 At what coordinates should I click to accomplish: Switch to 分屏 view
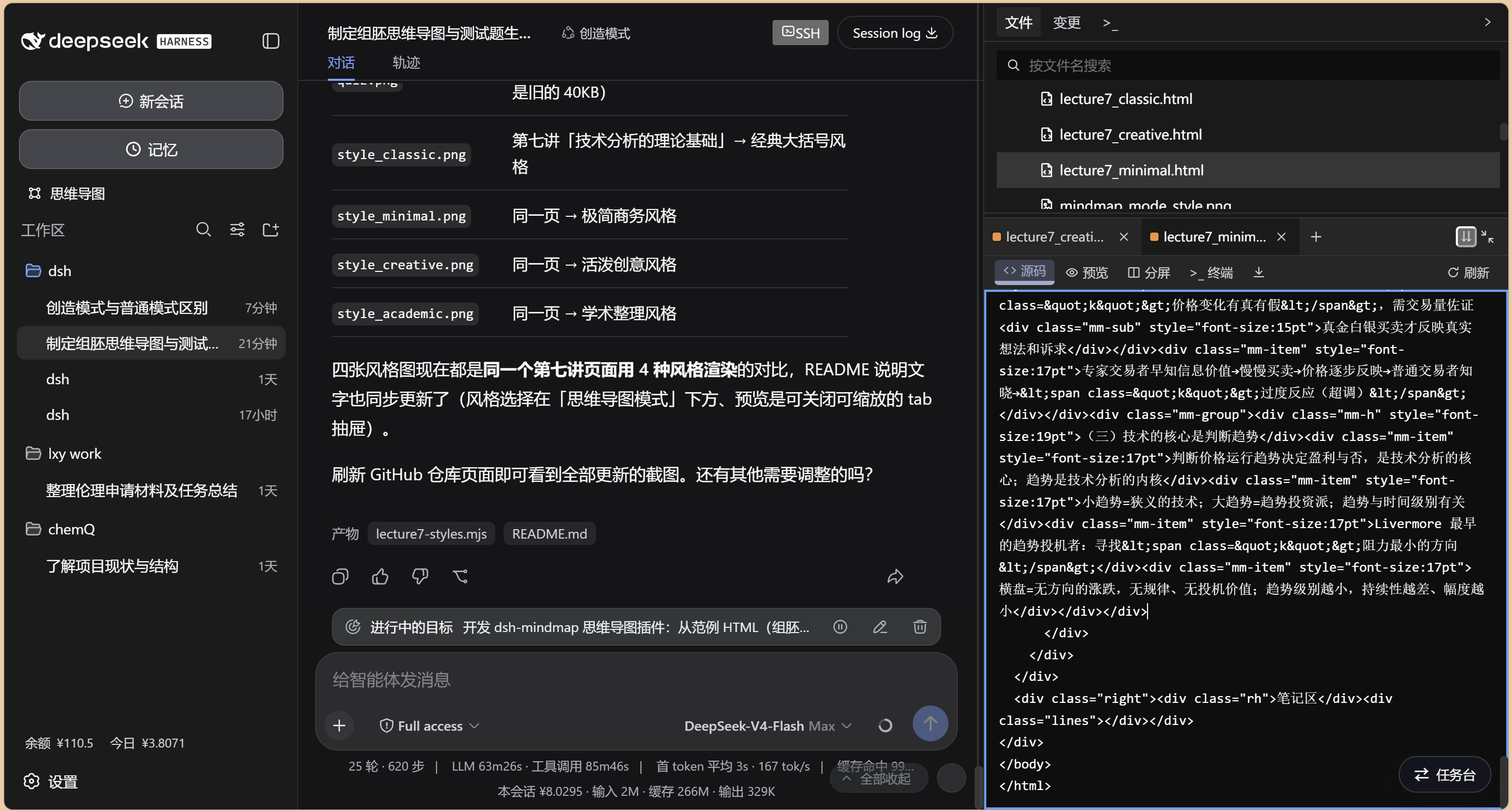click(1149, 273)
